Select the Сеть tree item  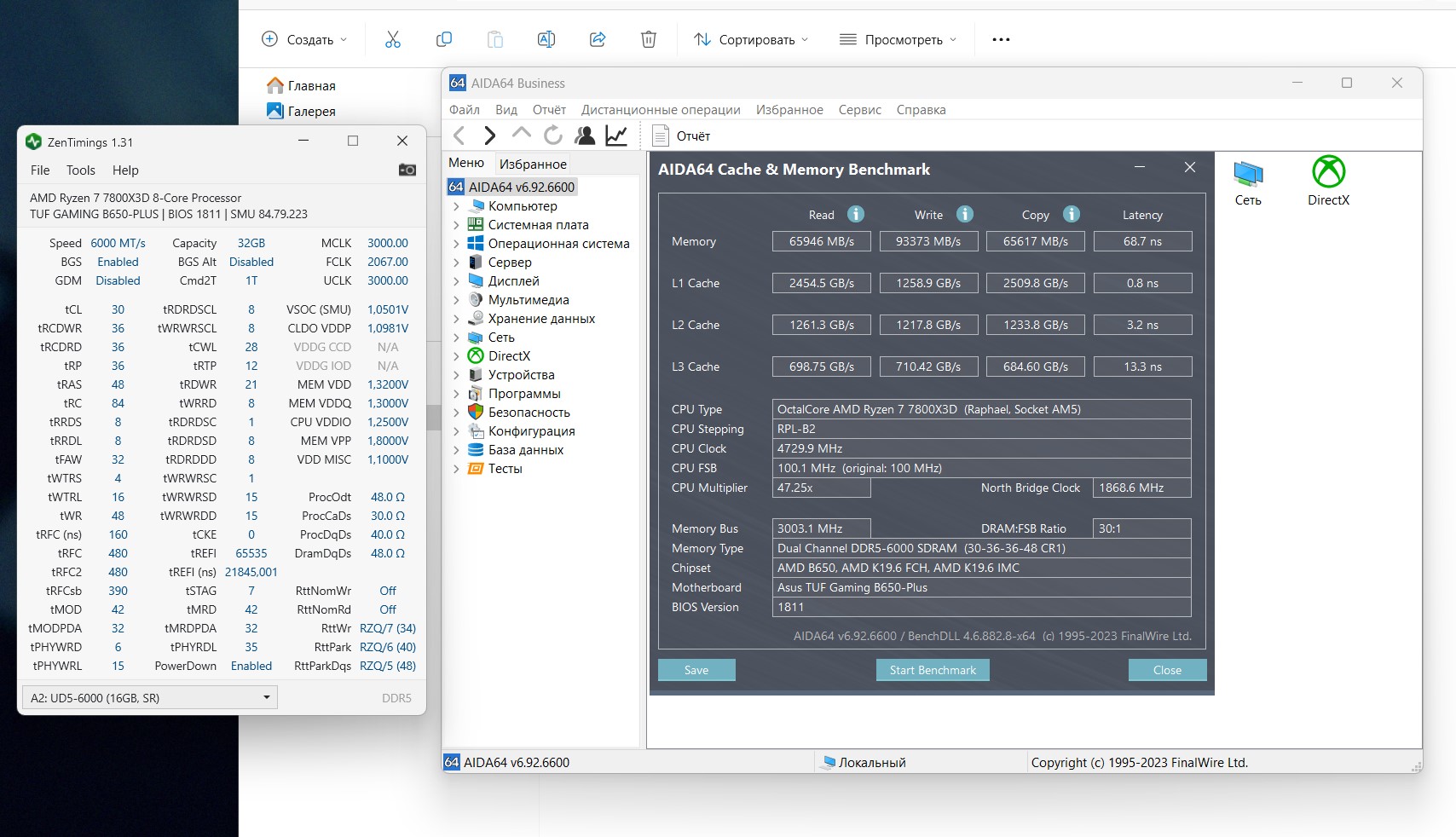pos(501,338)
